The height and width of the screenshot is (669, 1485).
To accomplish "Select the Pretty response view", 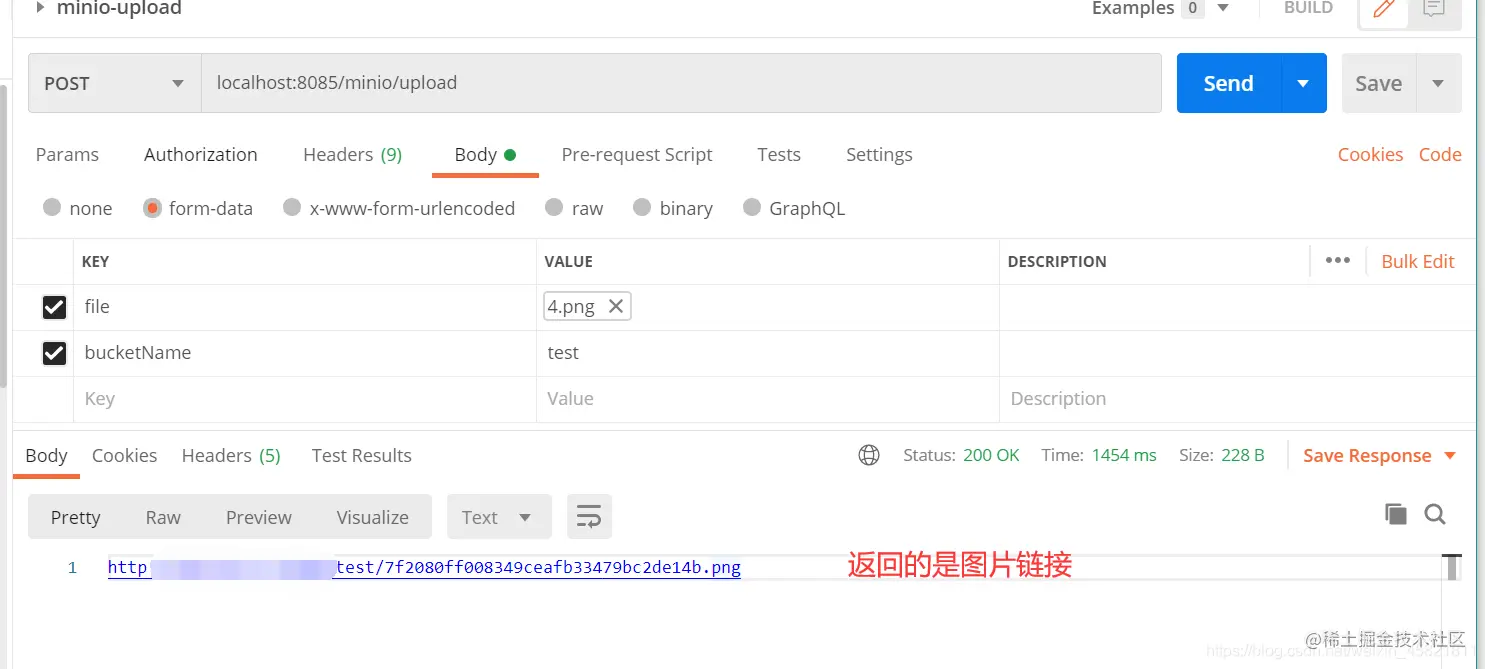I will (x=76, y=517).
